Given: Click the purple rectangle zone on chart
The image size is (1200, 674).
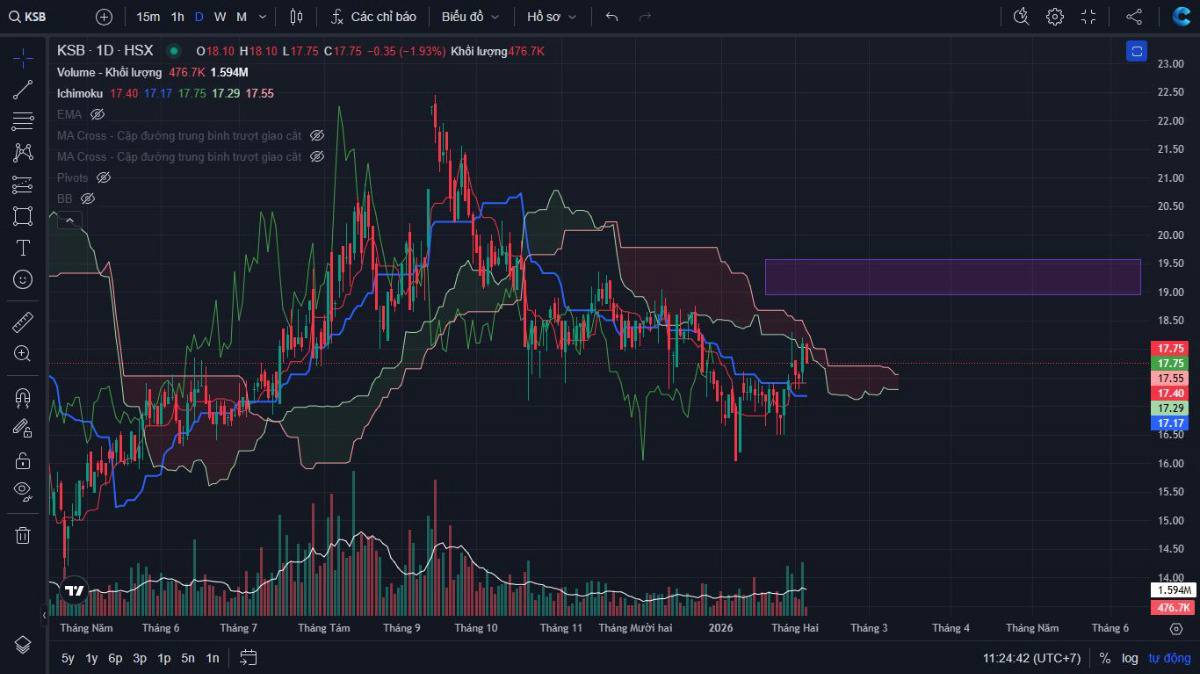Looking at the screenshot, I should (952, 277).
